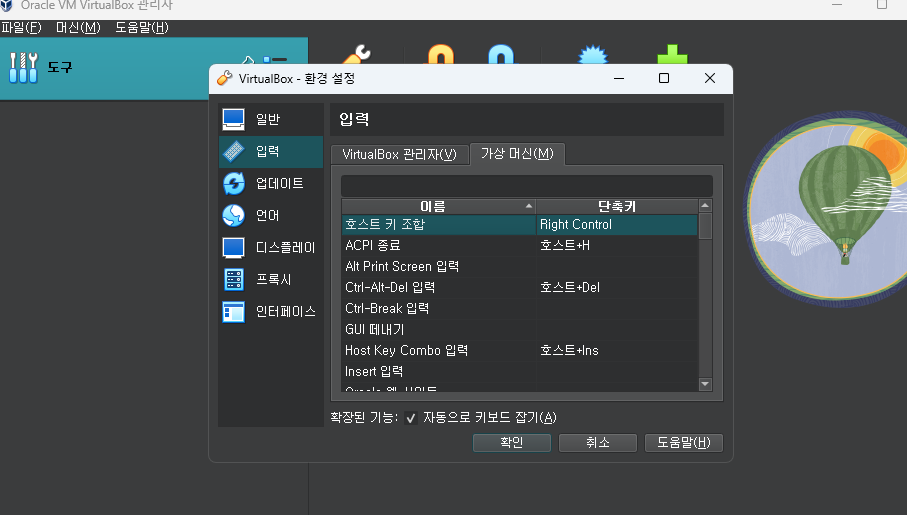Select the Alt Print Screen 입력 row
907x515 pixels.
pyautogui.click(x=519, y=267)
